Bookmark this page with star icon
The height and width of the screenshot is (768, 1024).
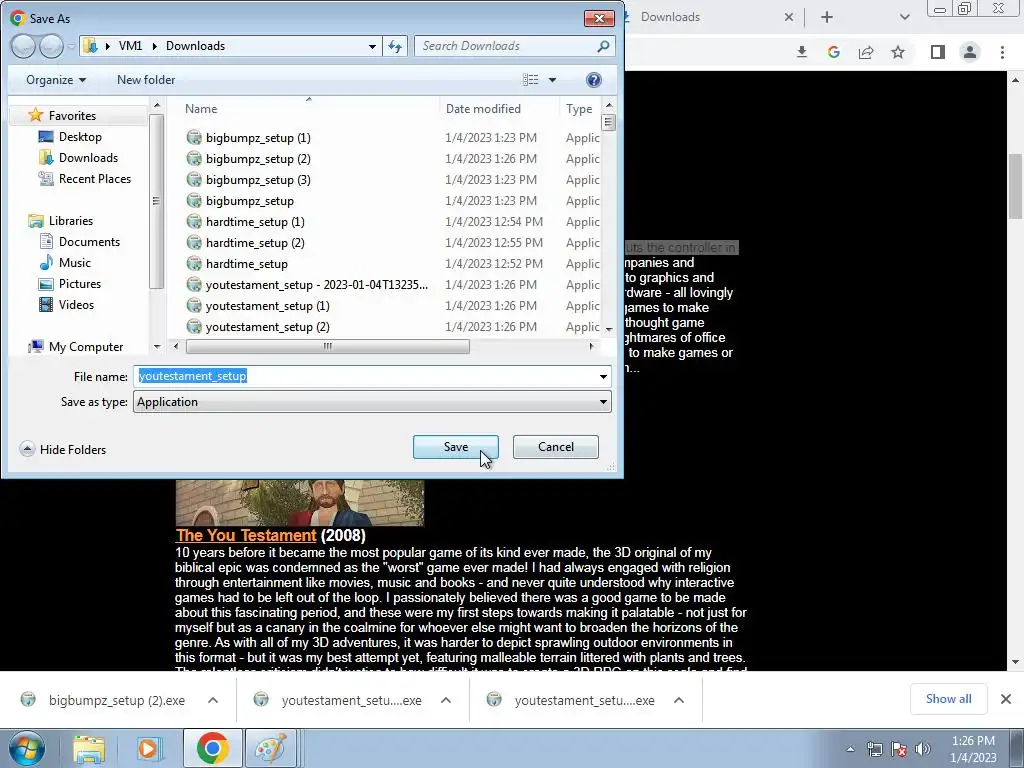[x=898, y=52]
